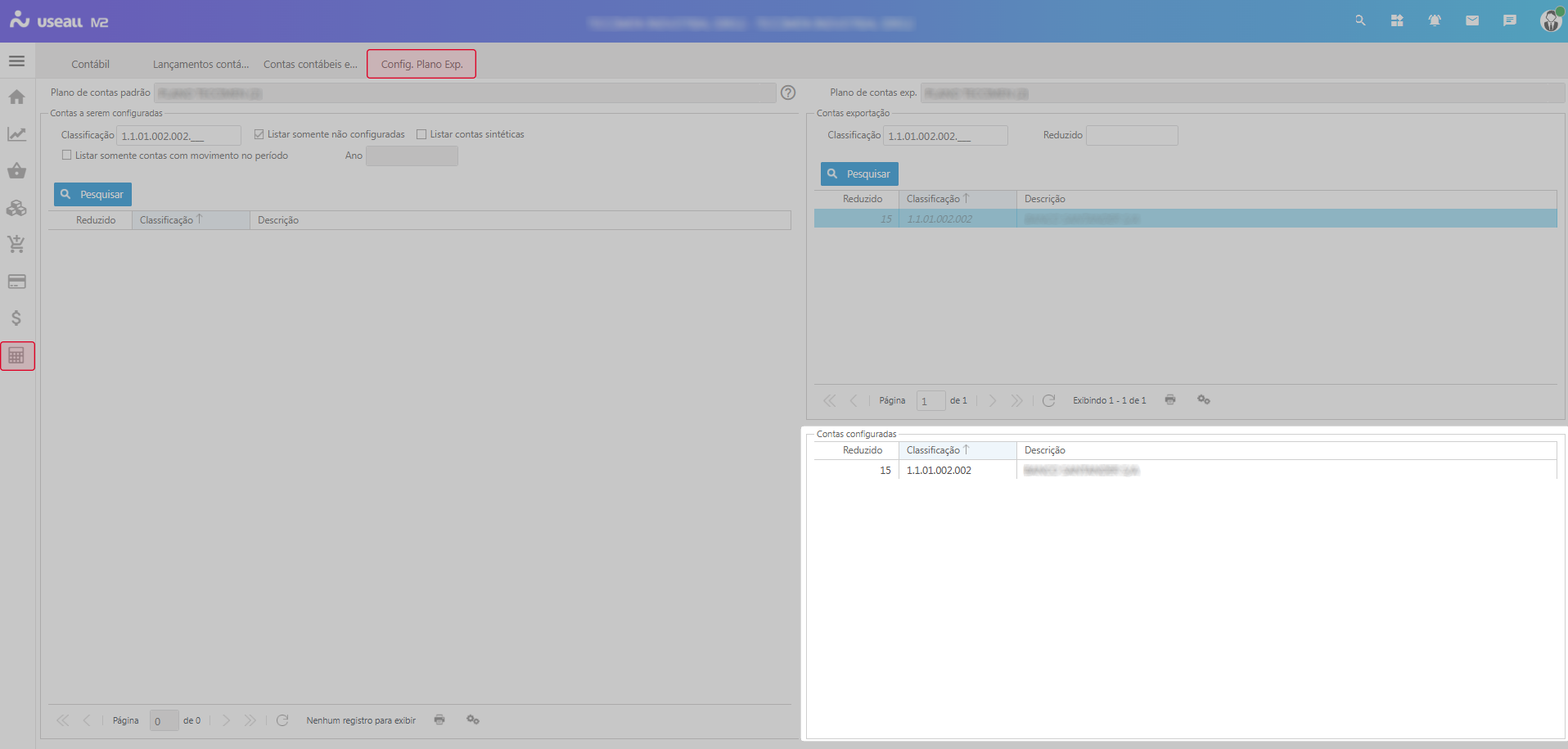The height and width of the screenshot is (749, 1568).
Task: Enable Listar contas sintéticas checkbox
Action: tap(421, 134)
